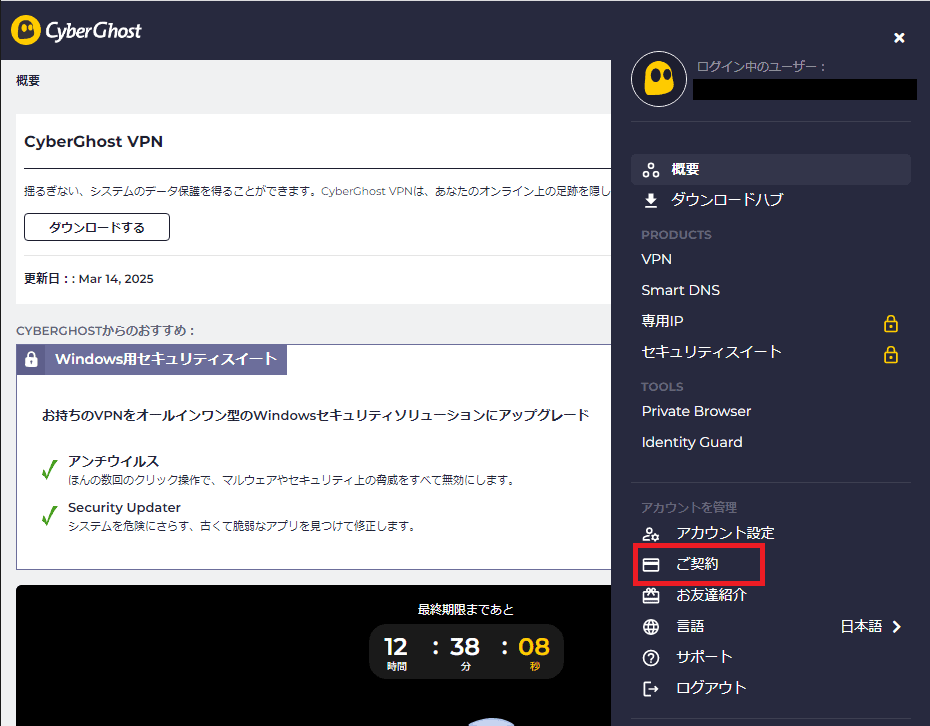Open the 言語 language setting
This screenshot has width=930, height=726.
(690, 626)
